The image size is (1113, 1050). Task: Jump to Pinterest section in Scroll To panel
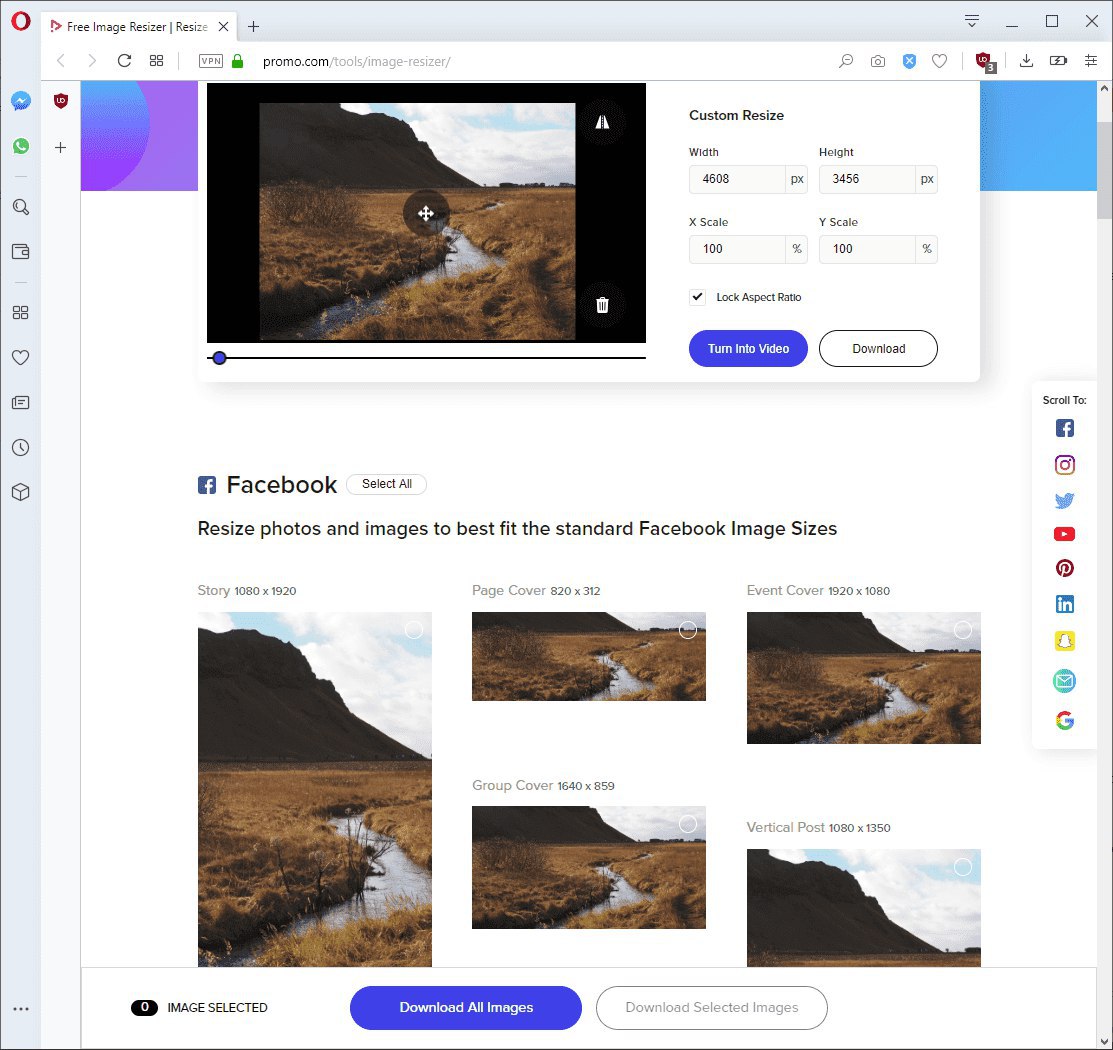pyautogui.click(x=1064, y=568)
